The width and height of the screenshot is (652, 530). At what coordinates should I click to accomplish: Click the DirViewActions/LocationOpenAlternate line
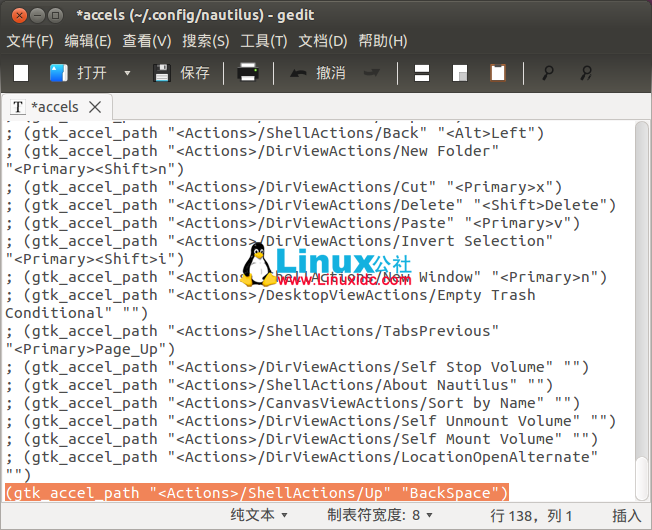pos(301,457)
